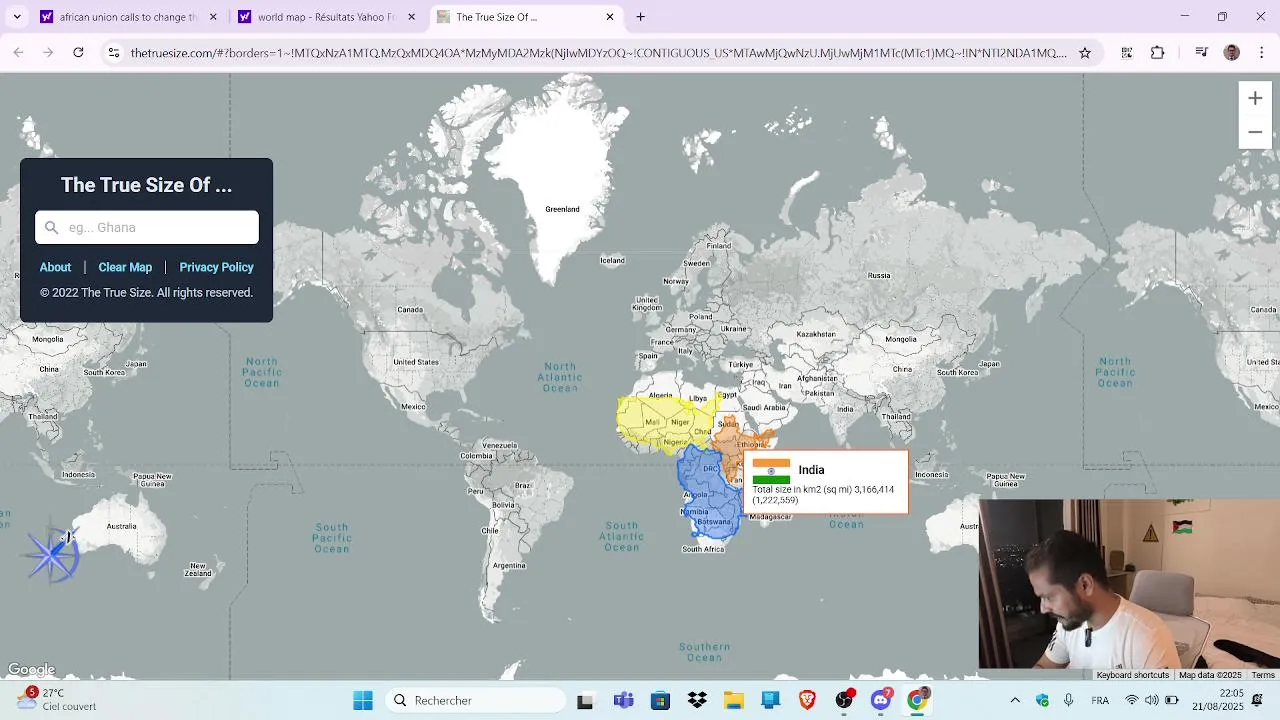Open a new browser tab
Image resolution: width=1280 pixels, height=720 pixels.
(x=641, y=17)
